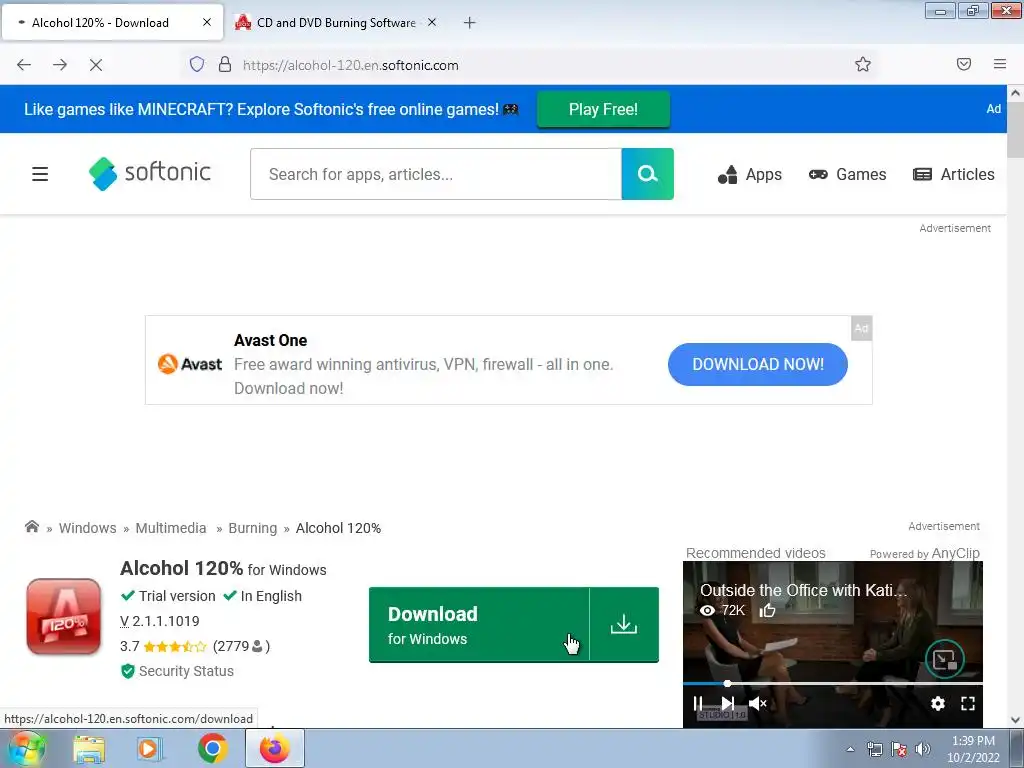
Task: Go forward with the browser forward arrow
Action: pyautogui.click(x=60, y=65)
